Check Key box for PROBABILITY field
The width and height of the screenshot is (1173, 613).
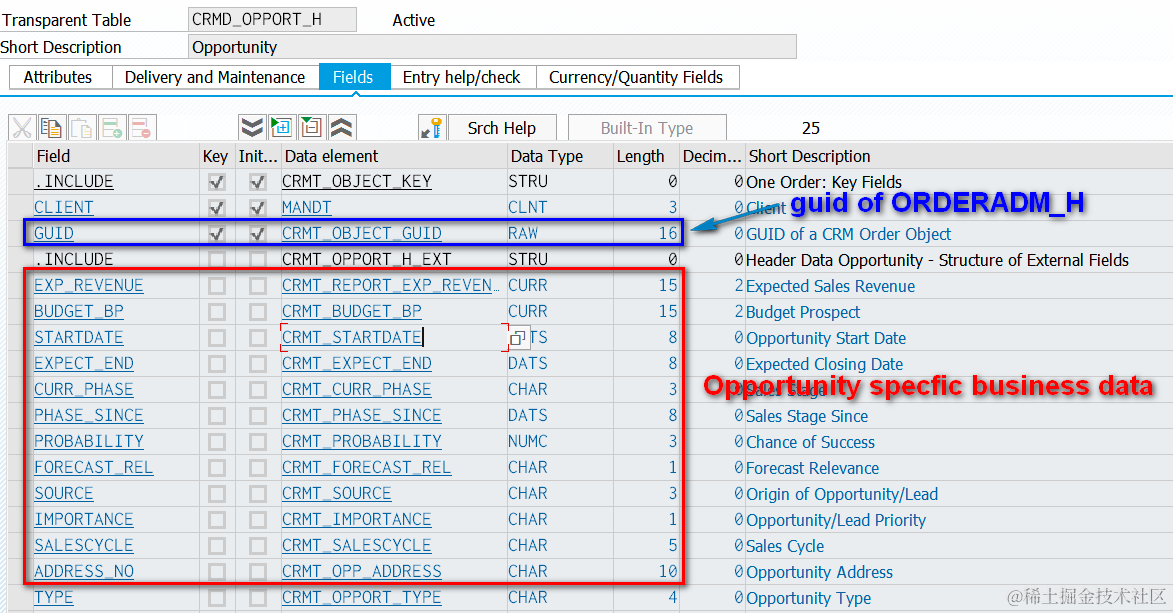click(x=217, y=442)
